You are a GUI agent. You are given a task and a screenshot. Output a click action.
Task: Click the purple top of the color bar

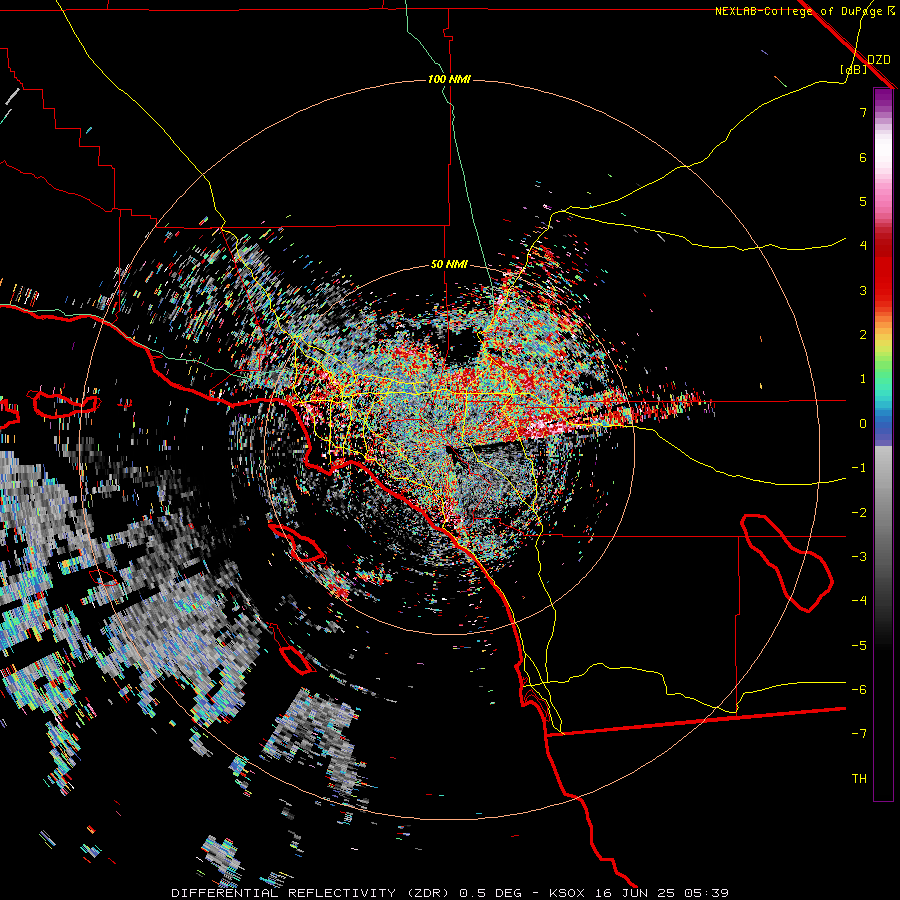click(883, 99)
